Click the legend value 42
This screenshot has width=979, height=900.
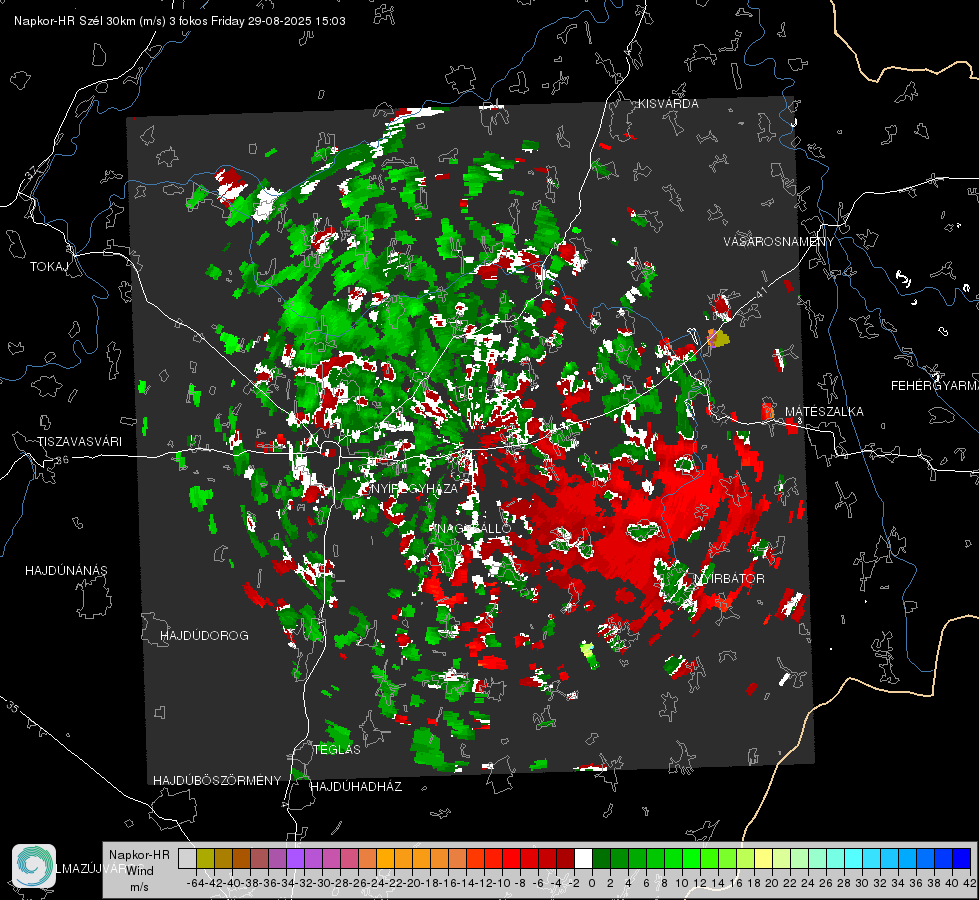point(969,883)
